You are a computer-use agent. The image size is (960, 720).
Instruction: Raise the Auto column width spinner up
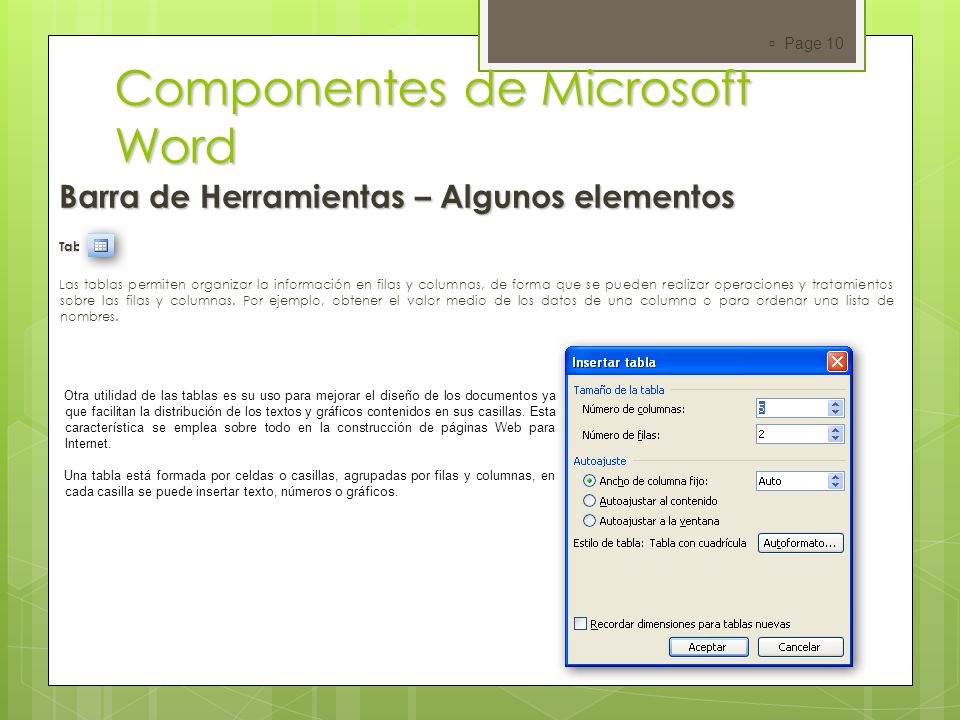[836, 477]
